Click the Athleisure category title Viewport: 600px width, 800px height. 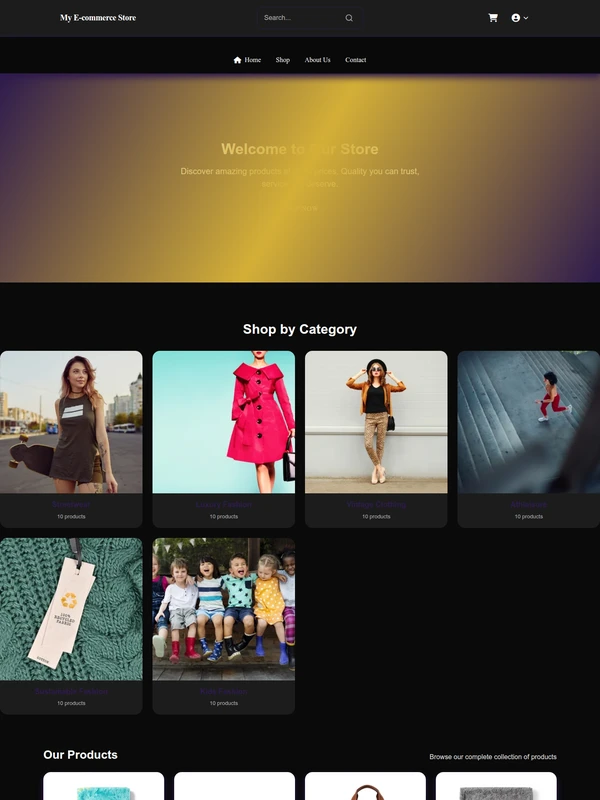pyautogui.click(x=529, y=505)
